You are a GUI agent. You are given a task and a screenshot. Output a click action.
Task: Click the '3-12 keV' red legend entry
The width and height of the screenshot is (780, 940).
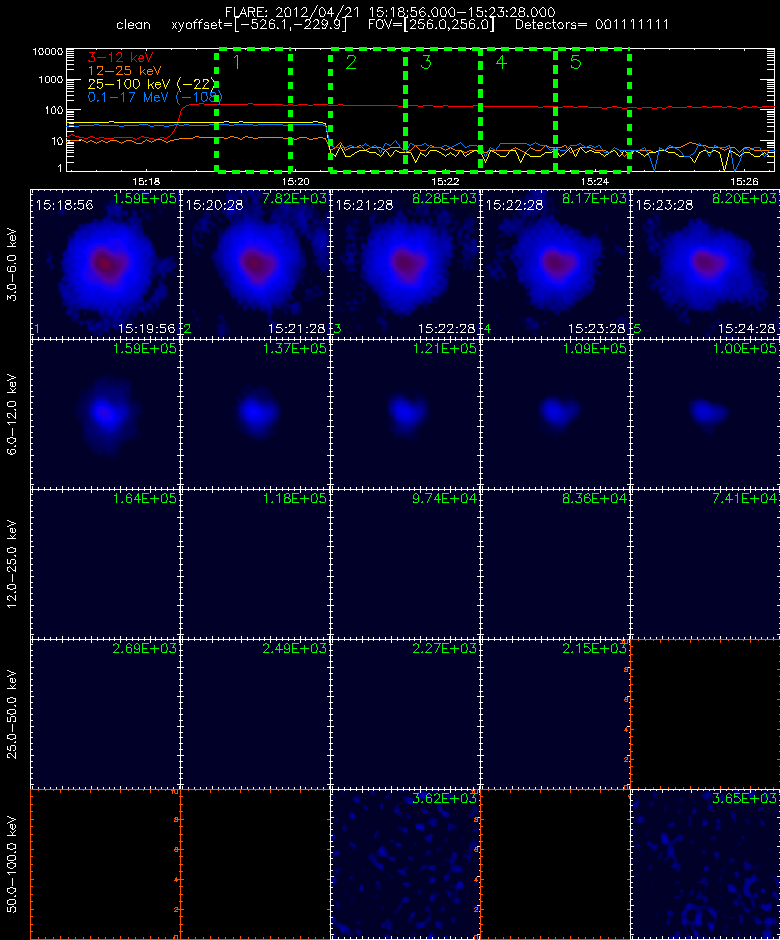(121, 58)
